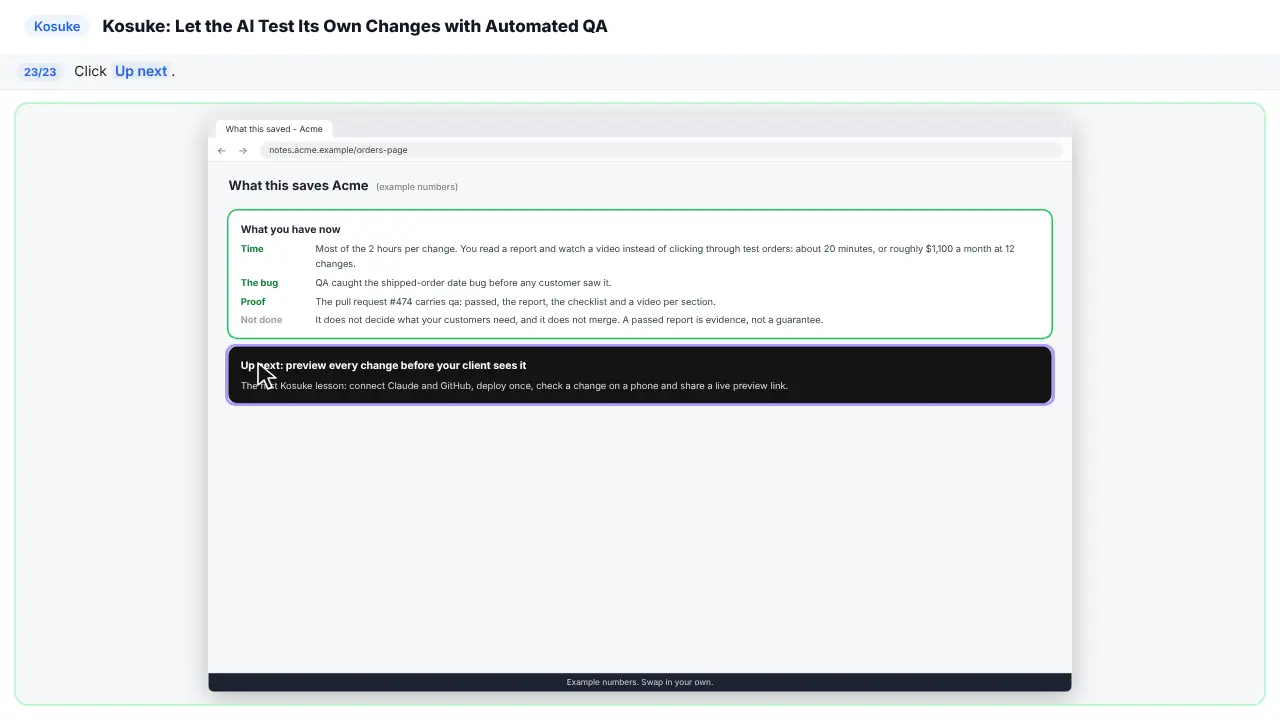Focus the notes.acme.example/orders-page address bar
This screenshot has height=720, width=1280.
click(x=661, y=150)
